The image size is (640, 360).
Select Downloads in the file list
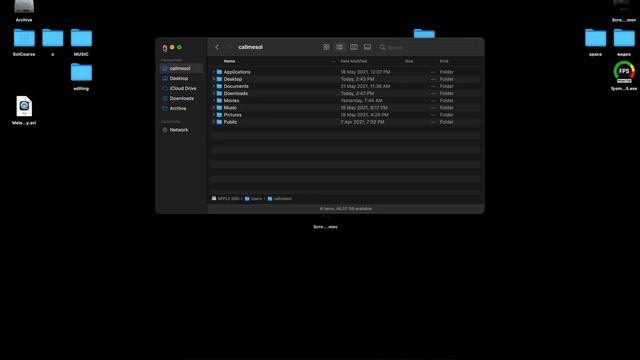[x=236, y=93]
